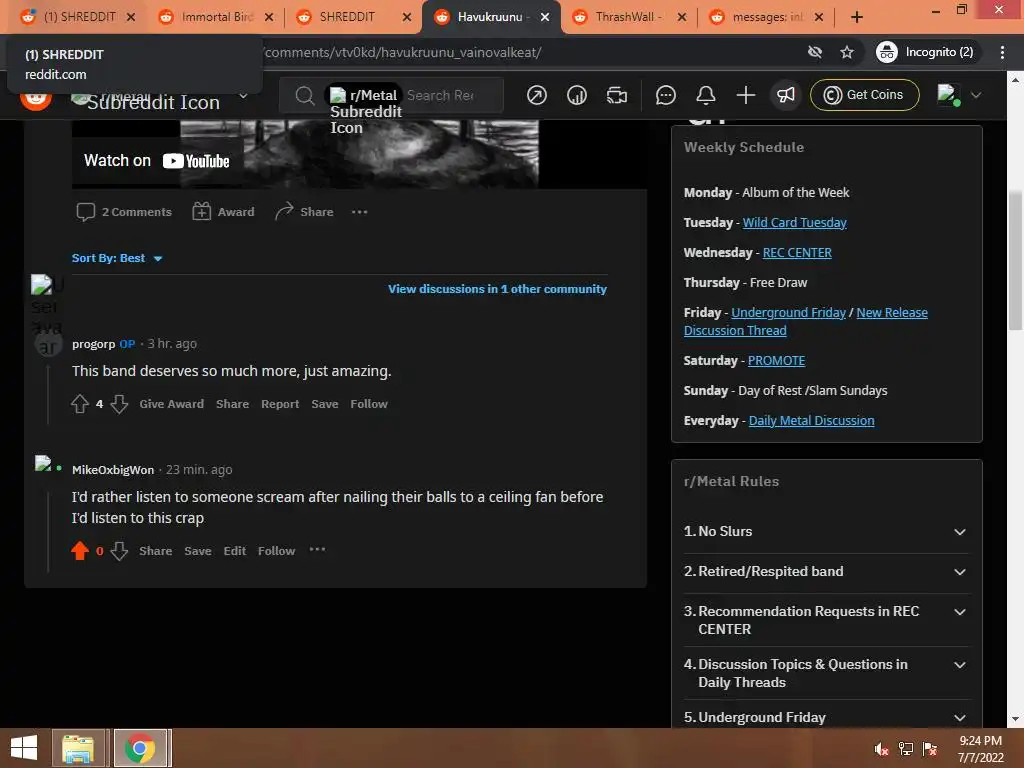This screenshot has width=1024, height=768.
Task: Open the notifications bell
Action: [x=705, y=95]
